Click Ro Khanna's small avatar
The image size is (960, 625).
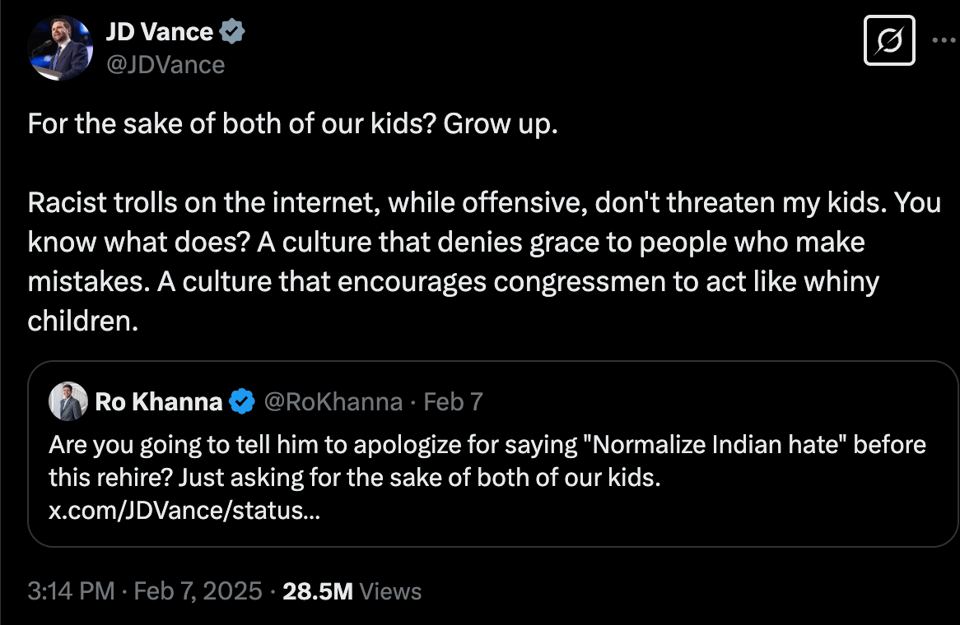(68, 402)
